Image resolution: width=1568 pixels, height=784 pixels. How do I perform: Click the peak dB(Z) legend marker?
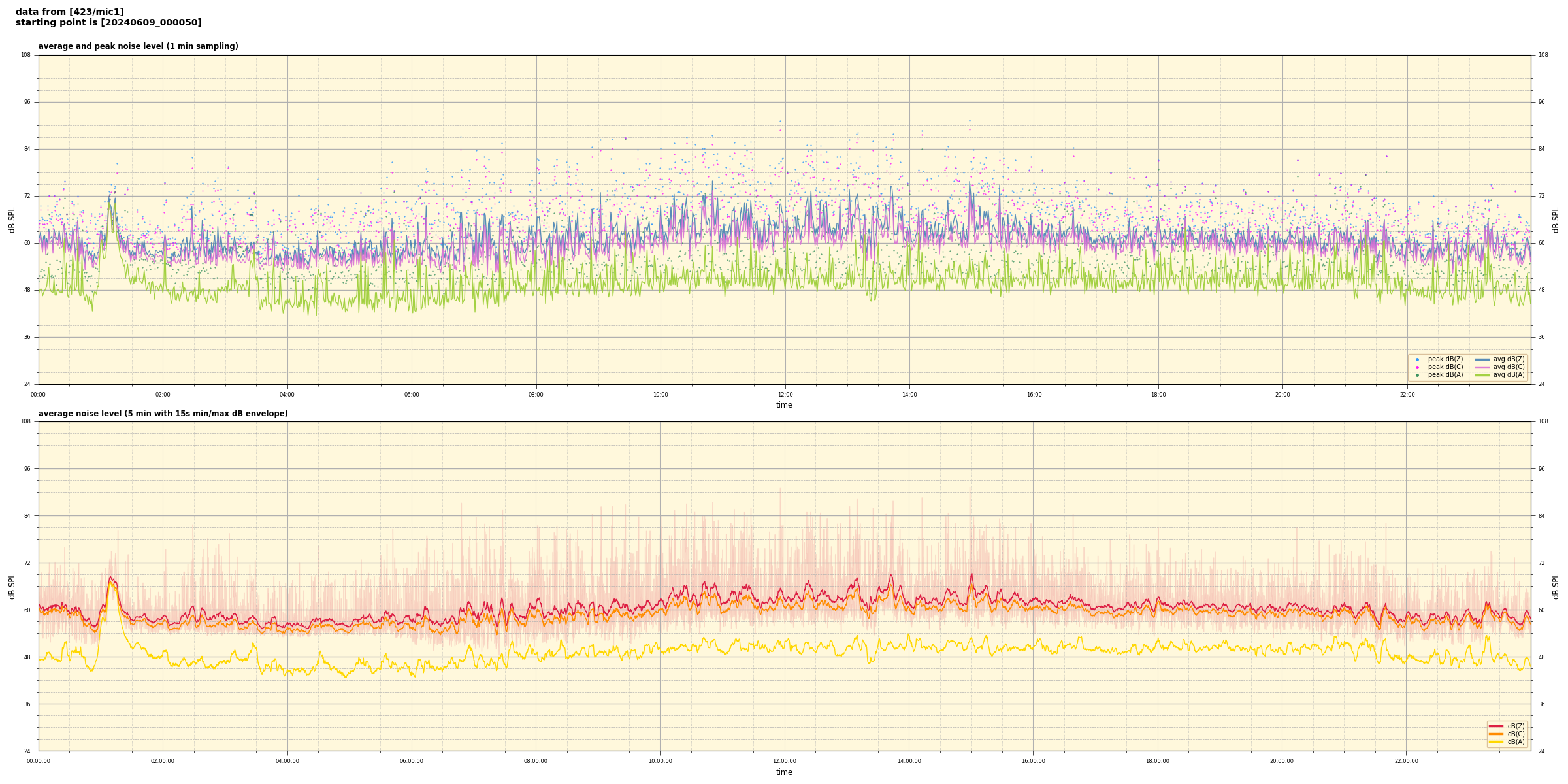tap(1417, 359)
